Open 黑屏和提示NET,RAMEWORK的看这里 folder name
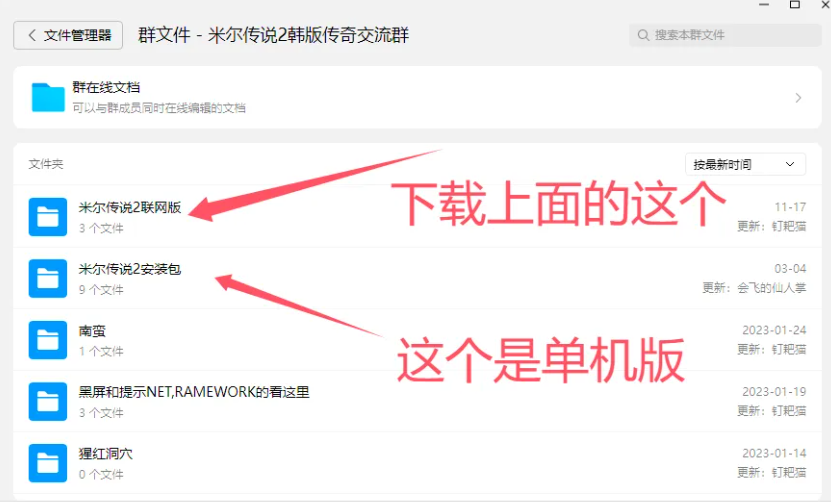831x502 pixels. (194, 392)
